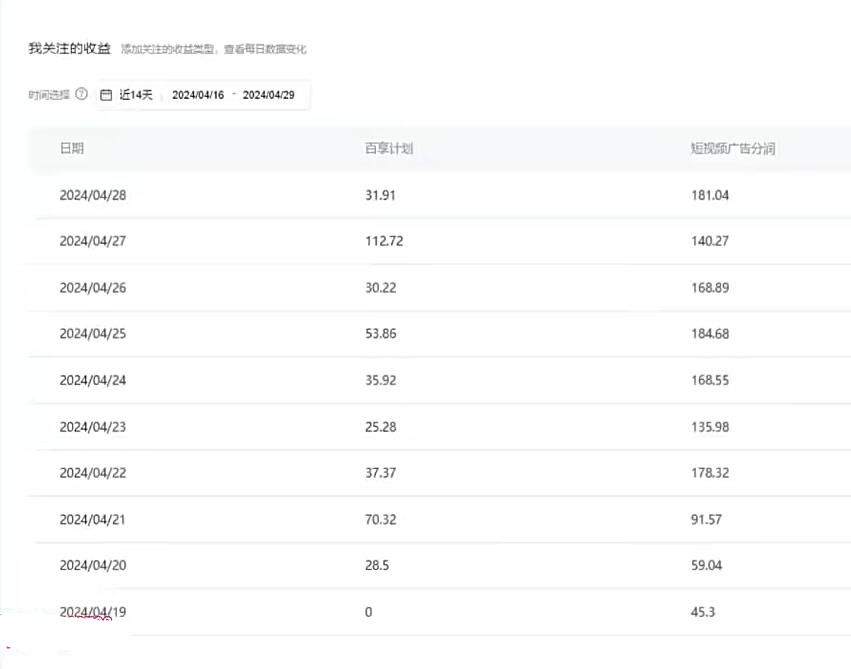Select the 2024/04/28 date row

coord(93,195)
